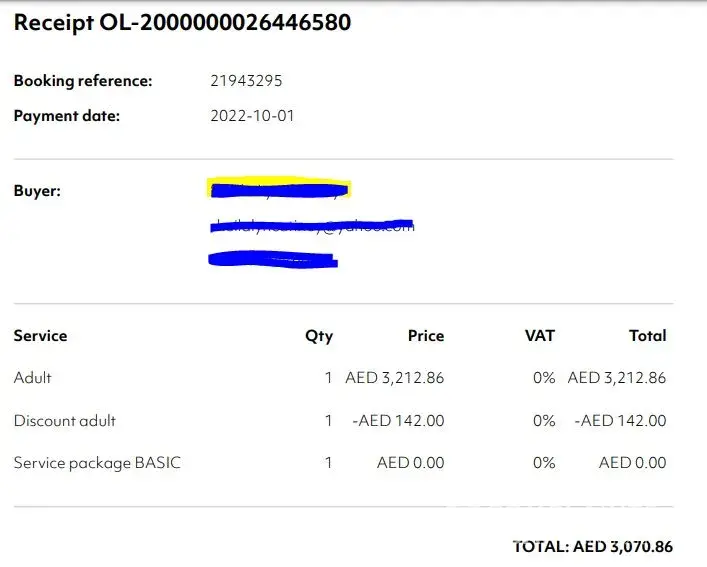Click the Total column header
The width and height of the screenshot is (707, 567).
click(647, 336)
